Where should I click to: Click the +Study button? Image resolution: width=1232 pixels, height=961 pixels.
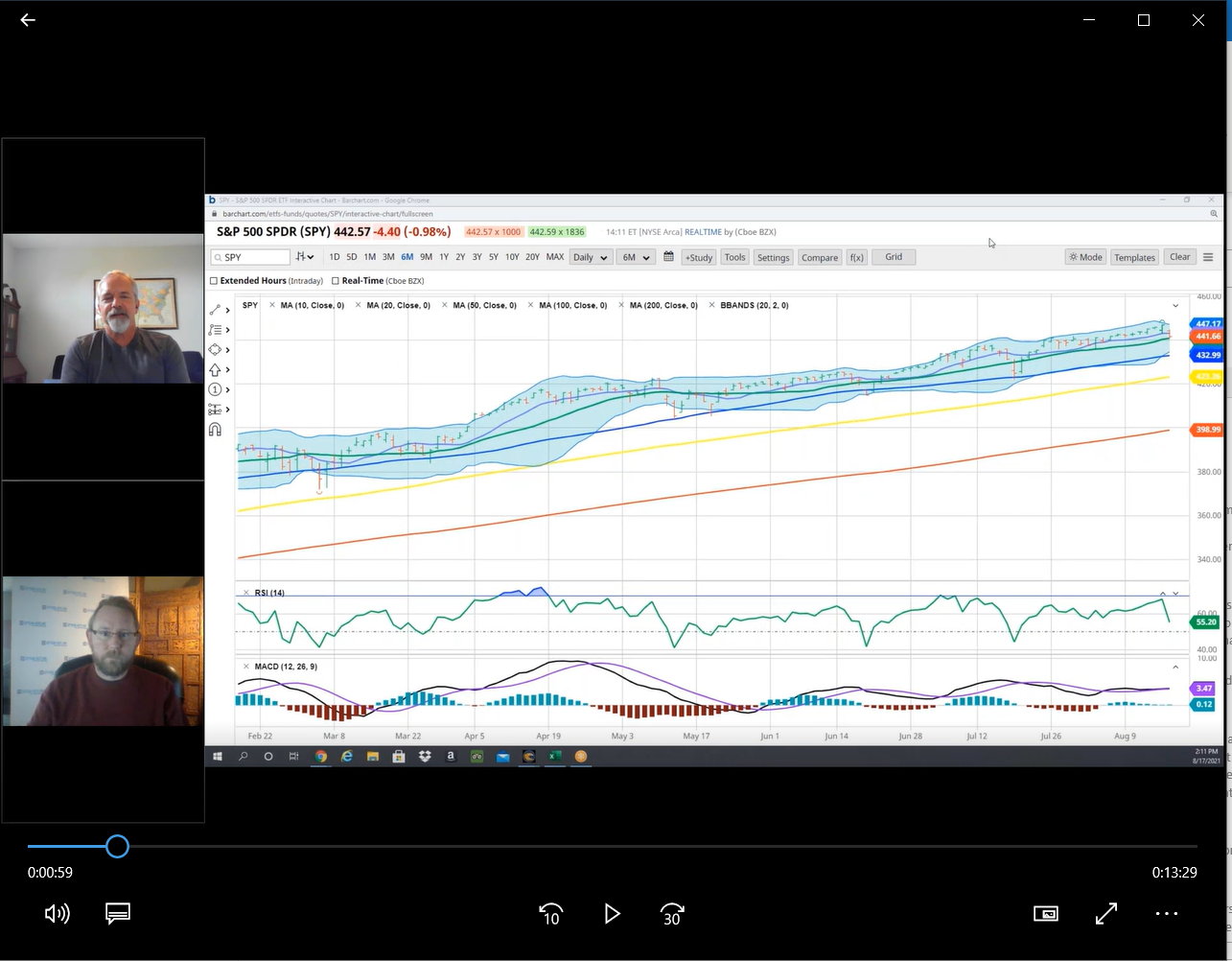(699, 257)
